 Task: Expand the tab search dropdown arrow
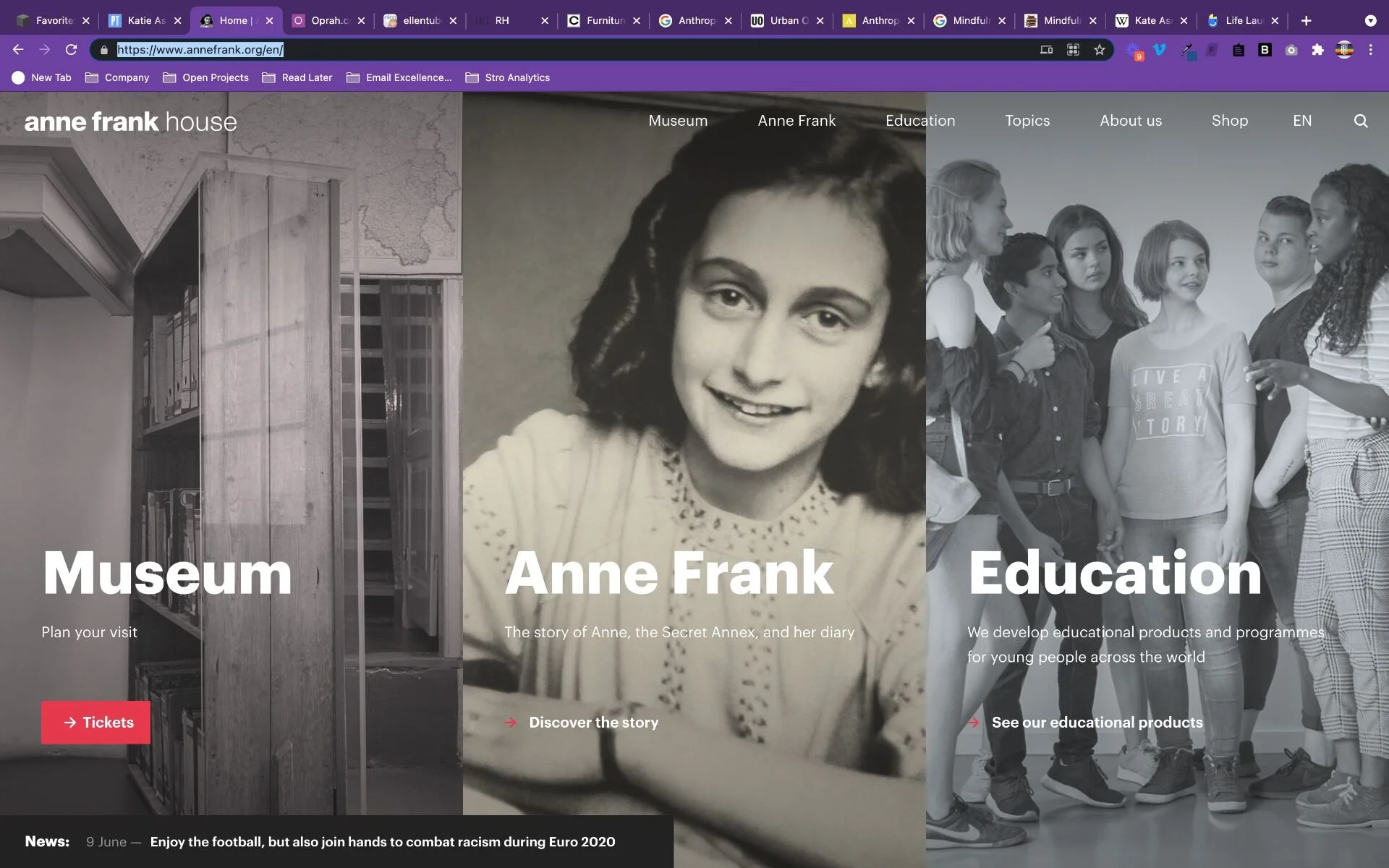[1369, 21]
